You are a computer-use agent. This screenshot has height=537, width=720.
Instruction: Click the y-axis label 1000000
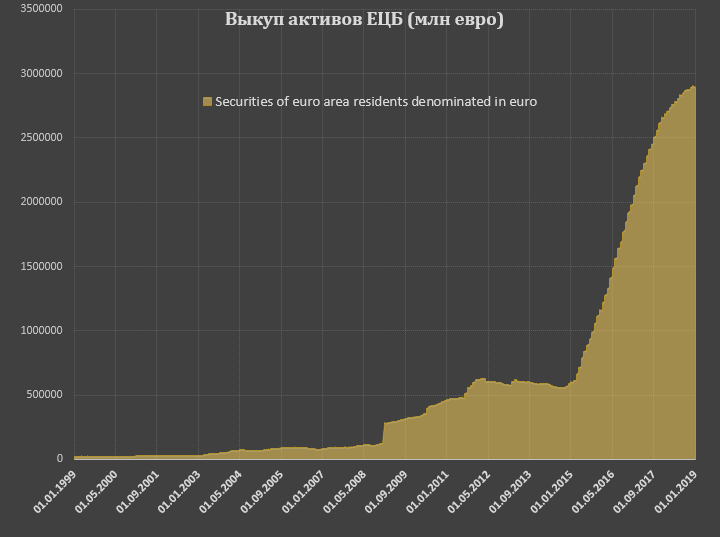(41, 330)
